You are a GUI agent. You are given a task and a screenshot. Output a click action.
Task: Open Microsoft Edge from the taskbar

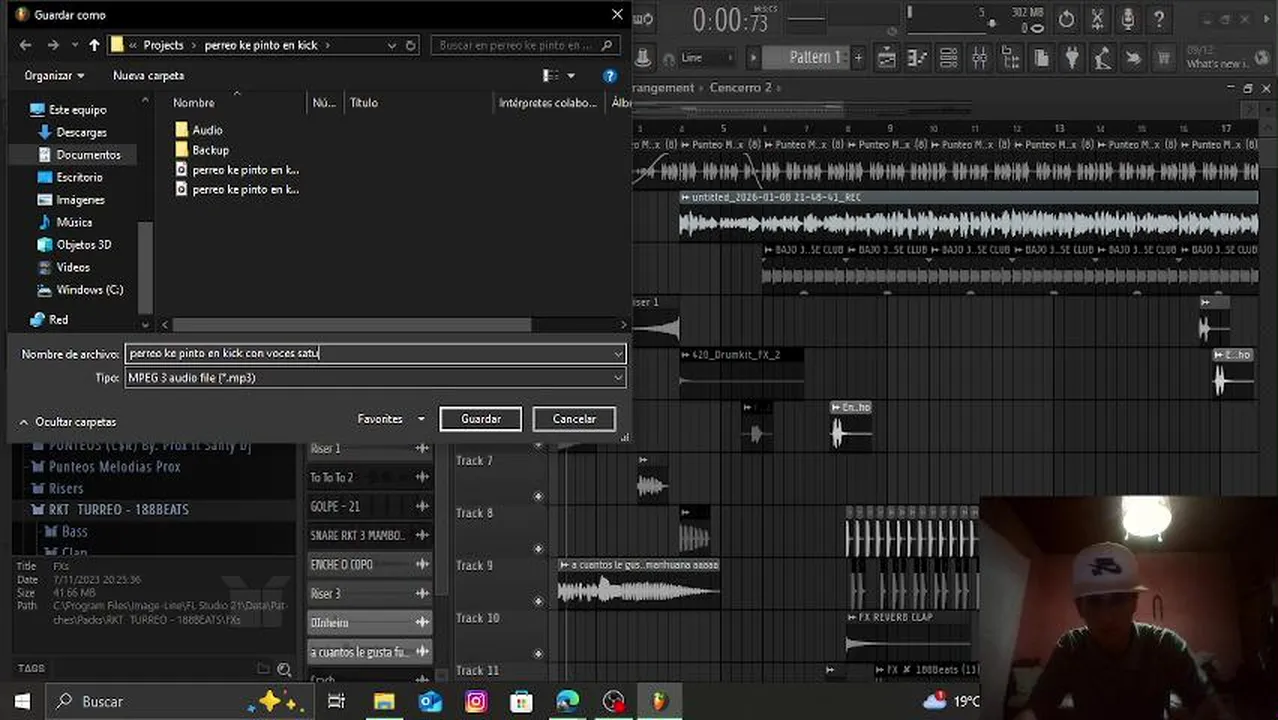coord(567,701)
